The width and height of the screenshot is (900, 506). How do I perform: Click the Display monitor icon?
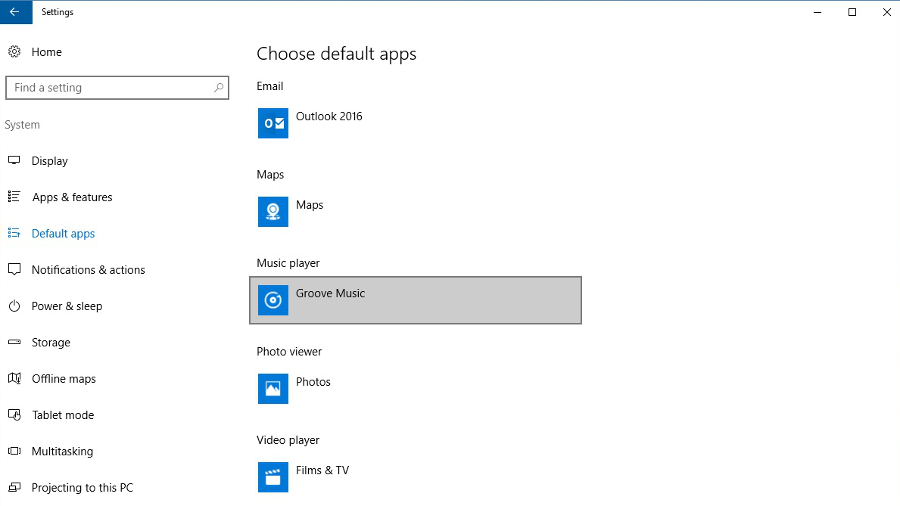coord(14,160)
